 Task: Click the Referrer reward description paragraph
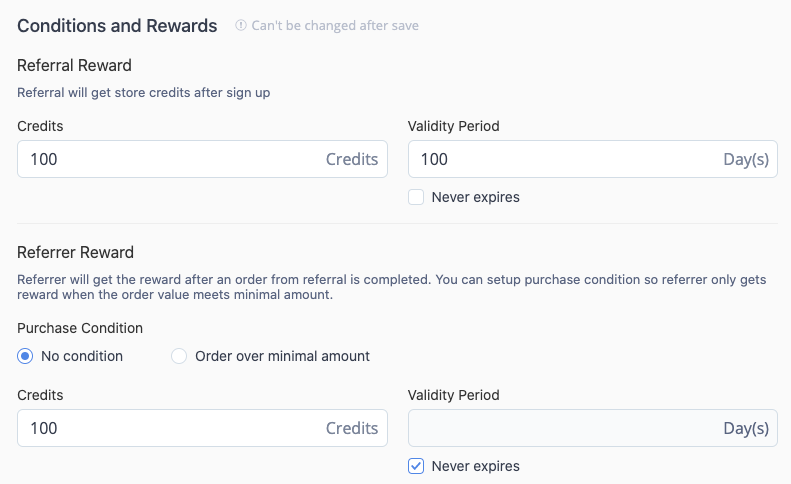tap(391, 287)
